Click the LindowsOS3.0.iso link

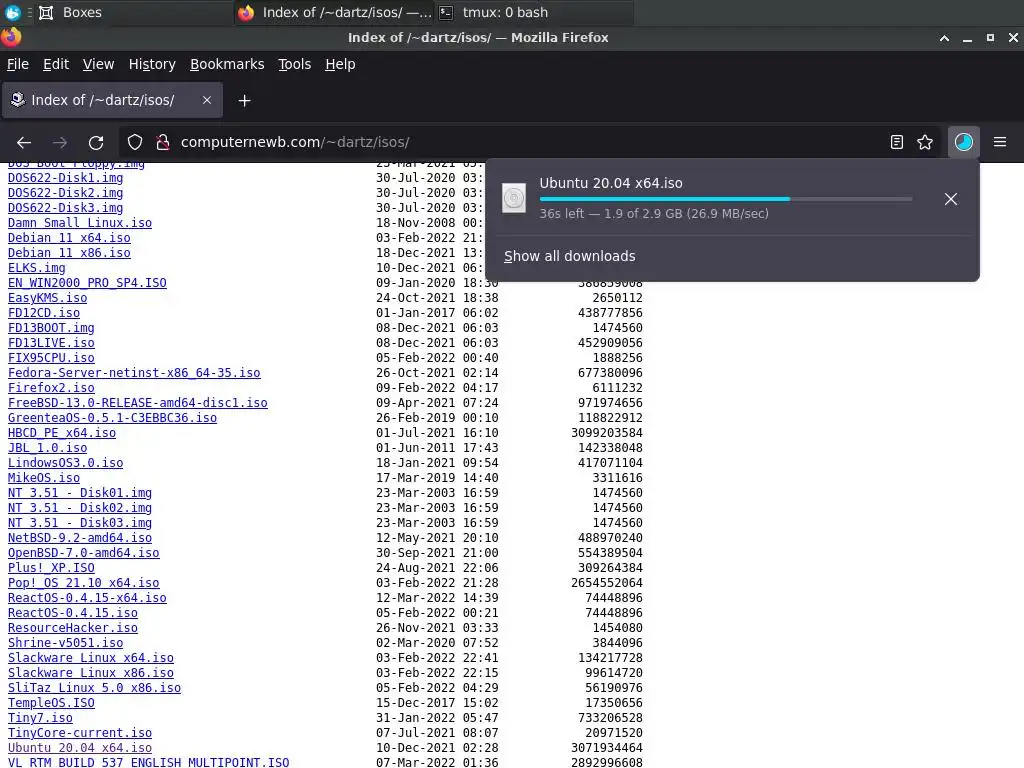tap(65, 463)
